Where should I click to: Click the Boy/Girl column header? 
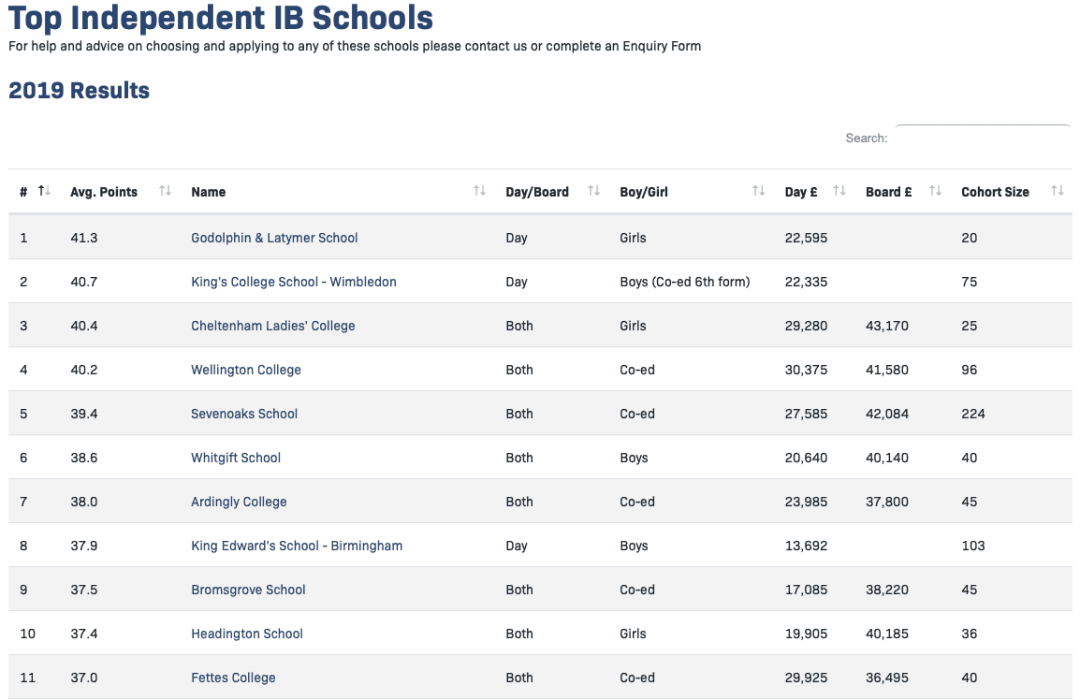(x=644, y=192)
